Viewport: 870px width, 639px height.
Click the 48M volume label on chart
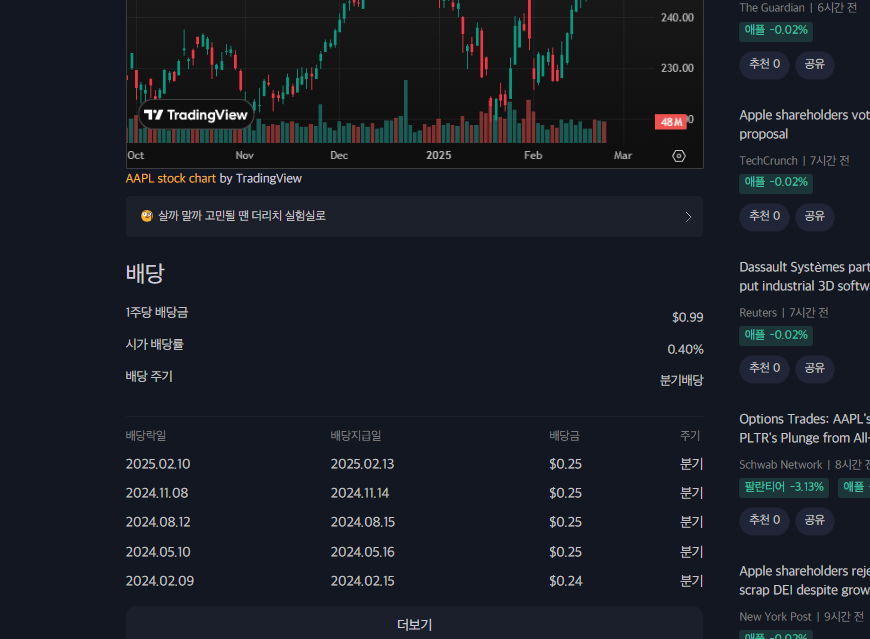[x=671, y=122]
